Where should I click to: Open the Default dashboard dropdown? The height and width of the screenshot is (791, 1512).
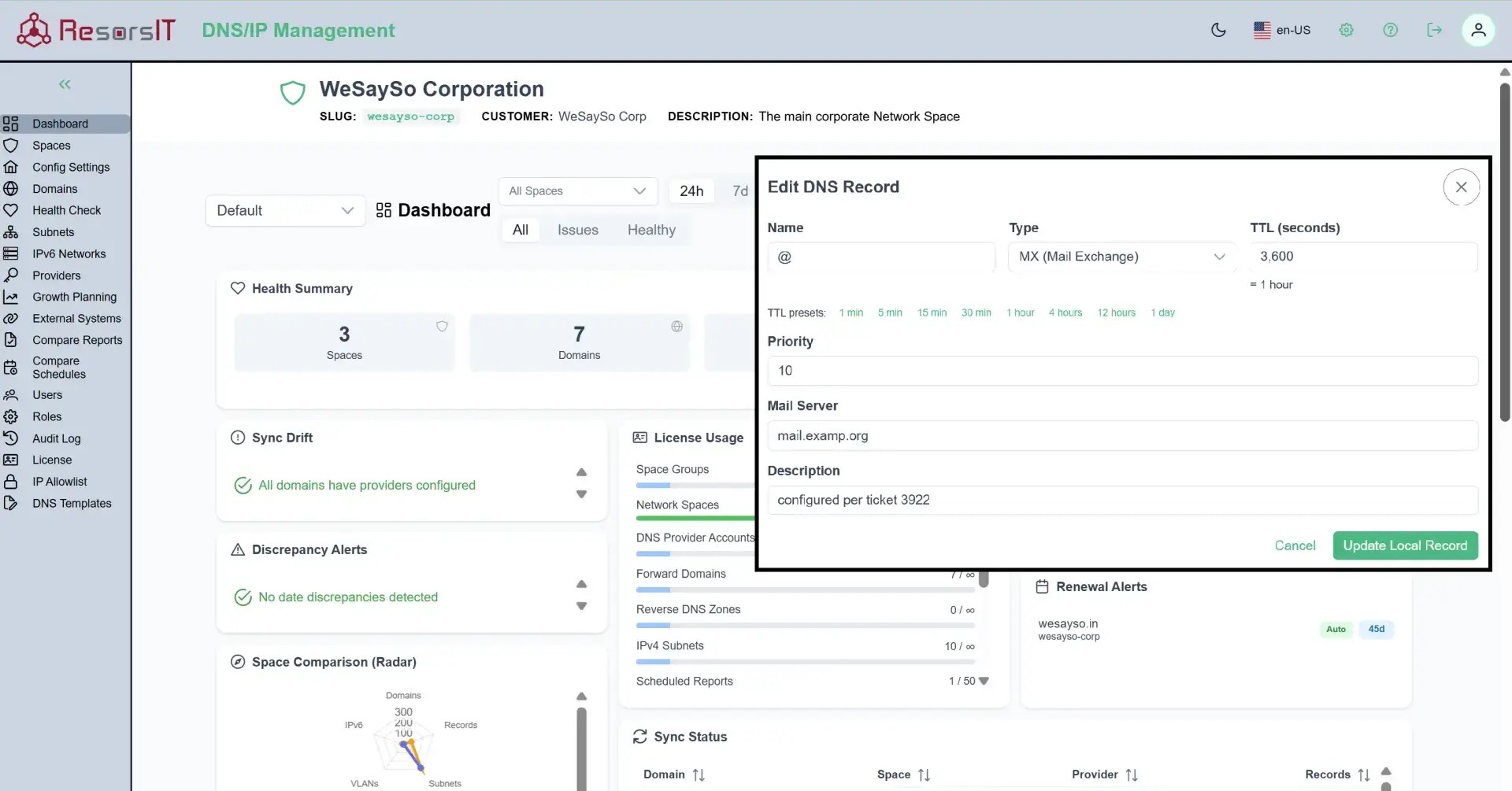pos(285,210)
